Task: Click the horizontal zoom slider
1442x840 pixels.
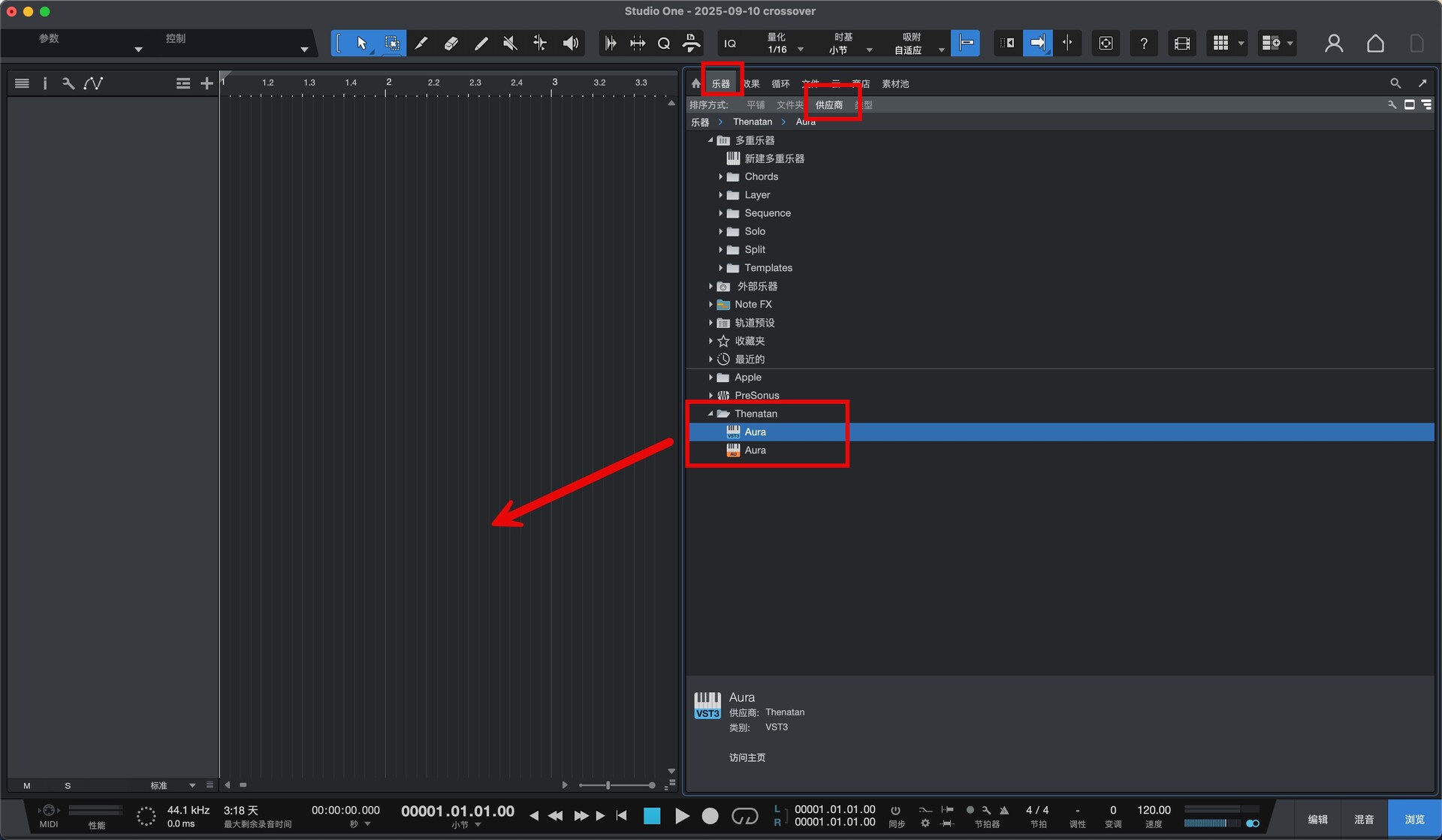Action: [x=617, y=785]
